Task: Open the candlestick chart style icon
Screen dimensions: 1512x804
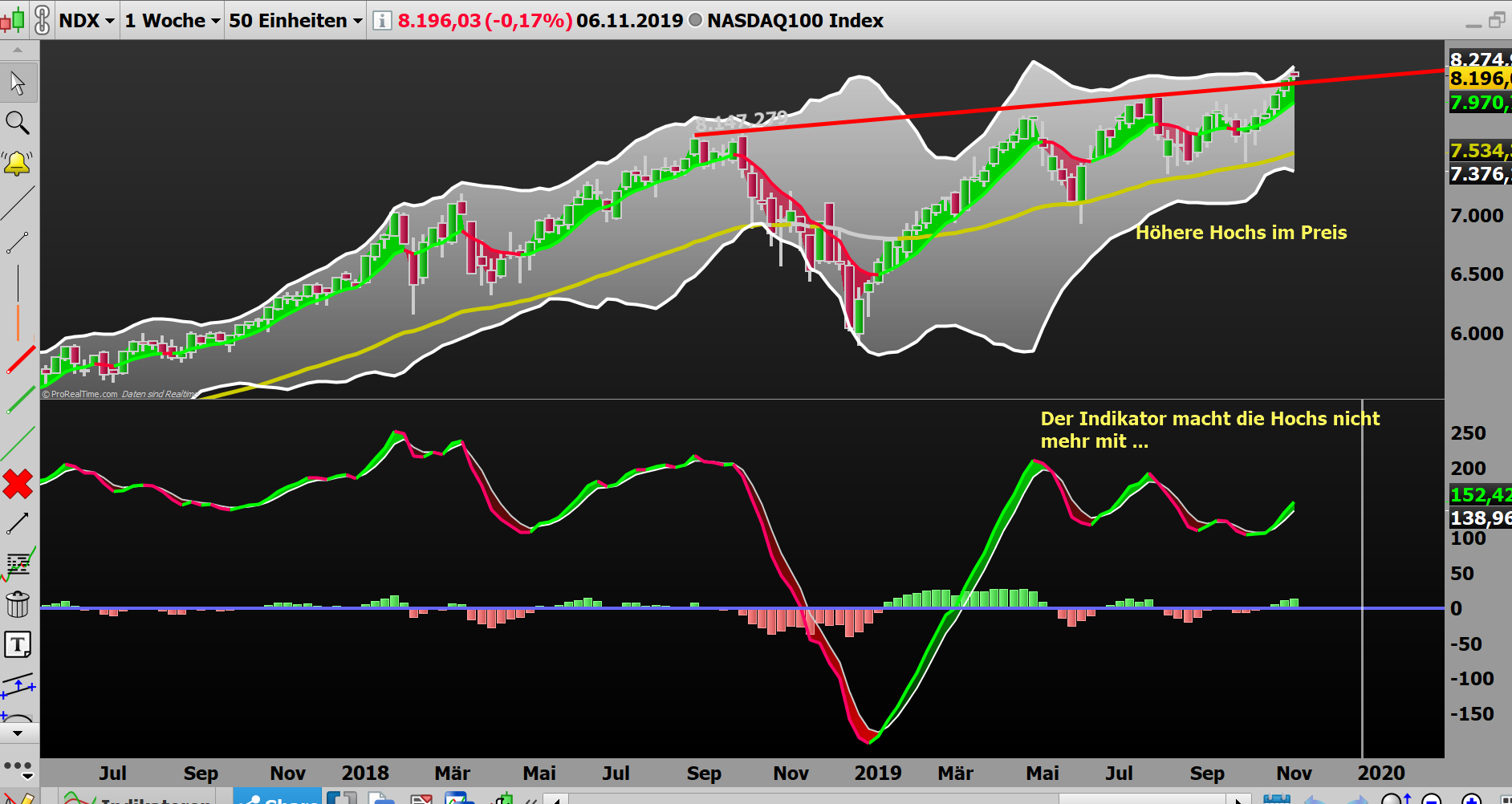Action: click(13, 20)
